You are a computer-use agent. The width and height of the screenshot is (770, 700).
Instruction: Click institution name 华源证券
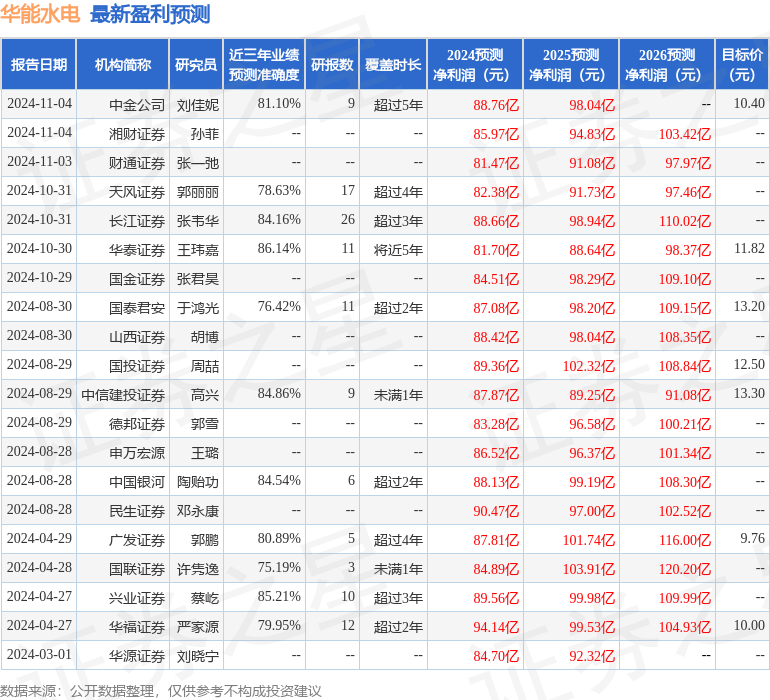[x=137, y=655]
